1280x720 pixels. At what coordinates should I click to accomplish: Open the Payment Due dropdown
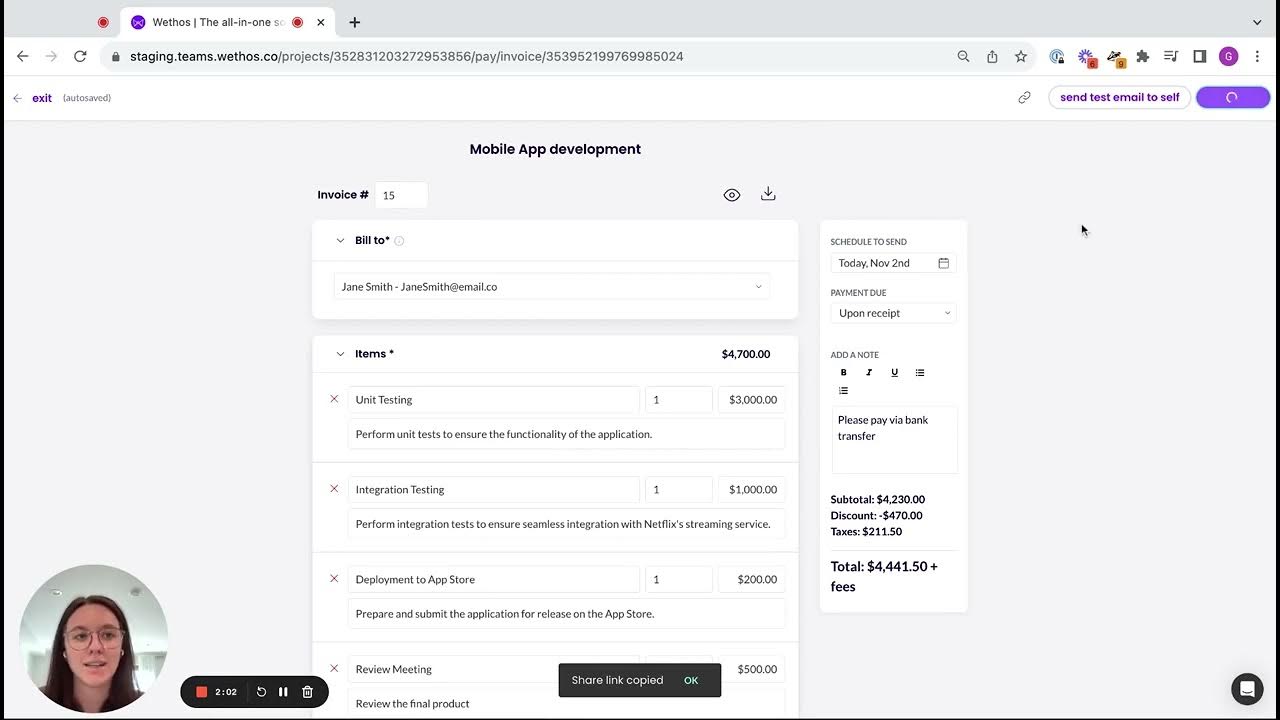point(893,312)
